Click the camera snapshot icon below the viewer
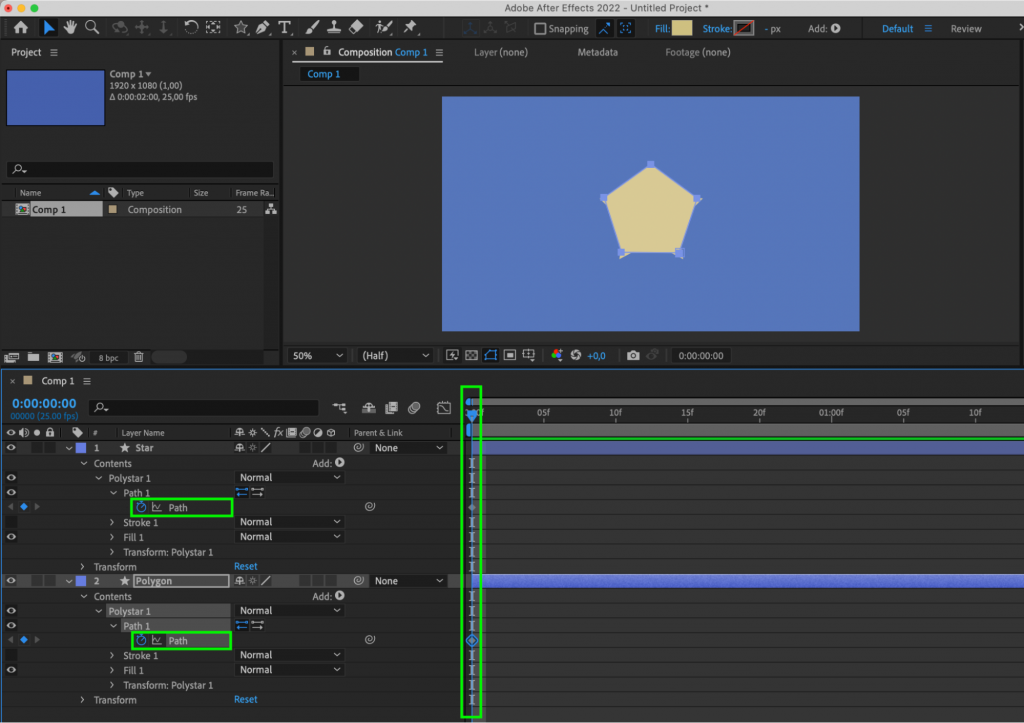The width and height of the screenshot is (1024, 723). 632,355
